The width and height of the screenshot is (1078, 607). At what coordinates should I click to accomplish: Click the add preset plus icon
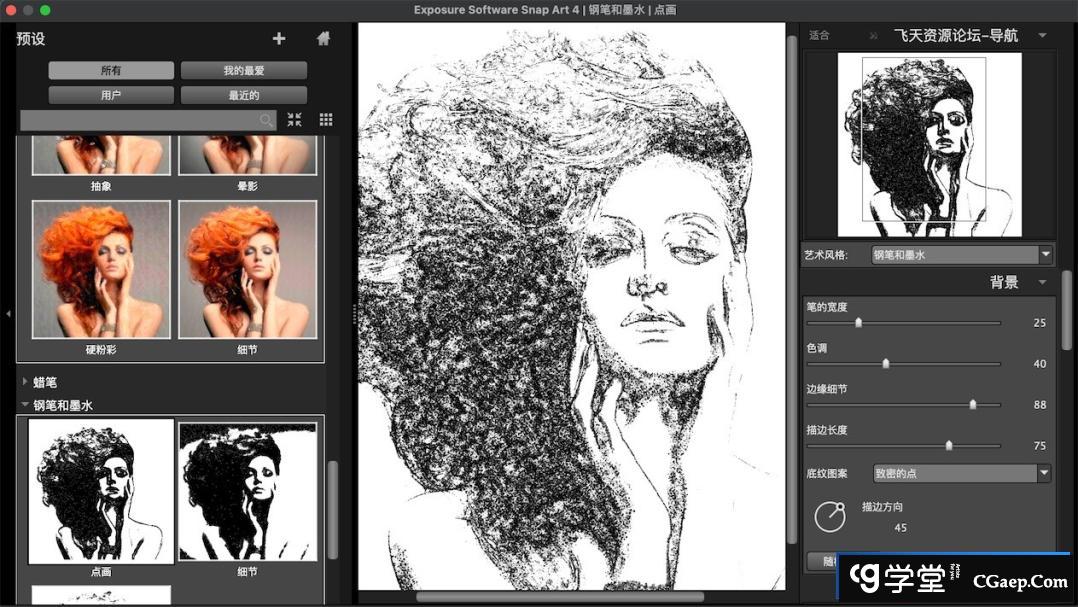click(279, 39)
